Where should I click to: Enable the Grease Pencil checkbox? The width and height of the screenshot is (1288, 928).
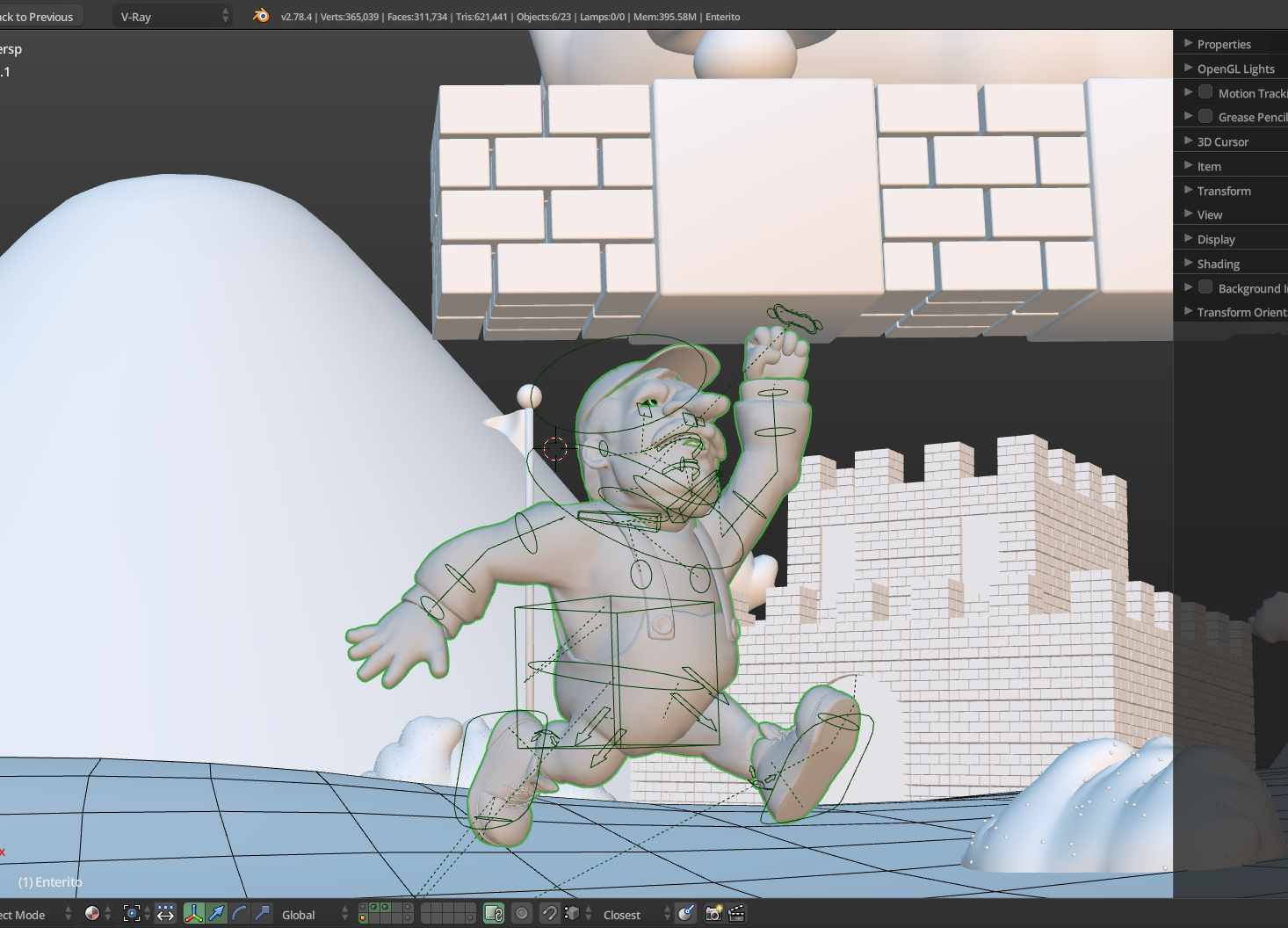tap(1205, 116)
